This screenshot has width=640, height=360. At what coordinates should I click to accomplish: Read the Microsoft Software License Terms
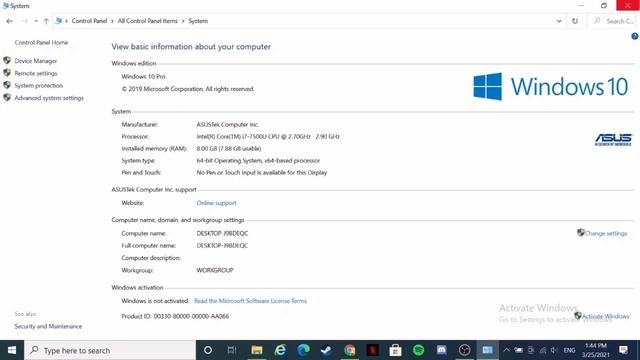pyautogui.click(x=250, y=301)
